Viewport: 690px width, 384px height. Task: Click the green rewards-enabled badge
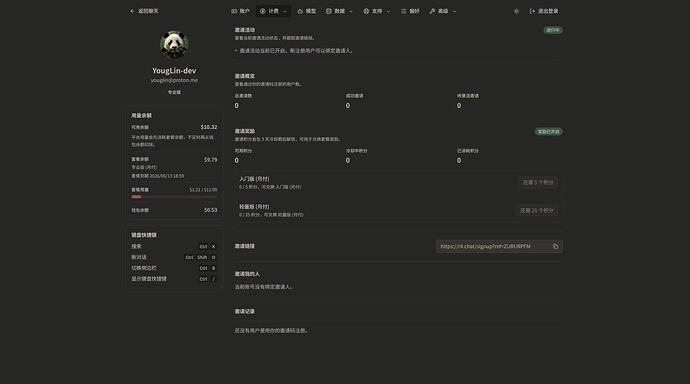[x=548, y=132]
